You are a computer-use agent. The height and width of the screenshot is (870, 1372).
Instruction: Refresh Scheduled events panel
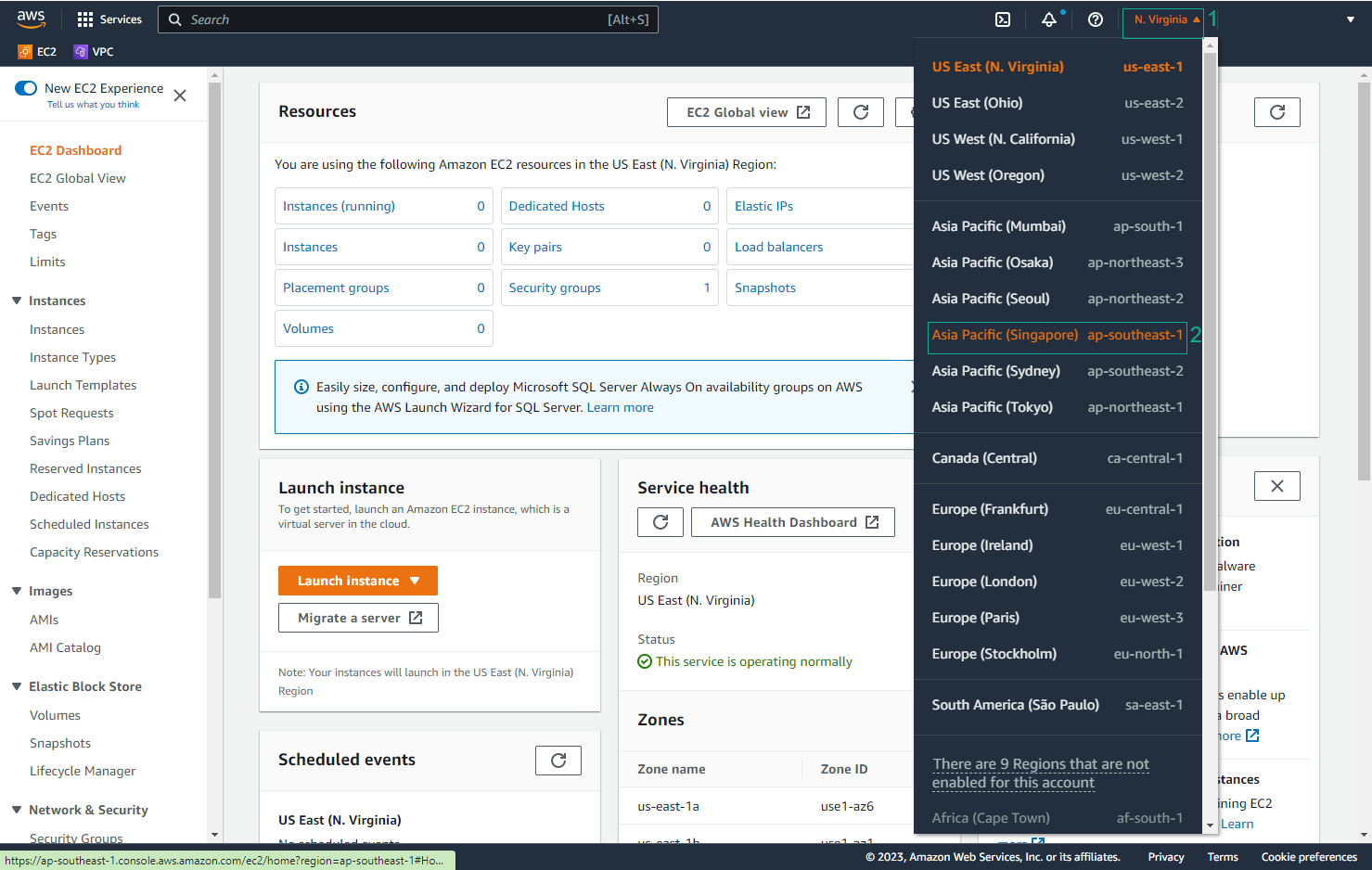[x=558, y=761]
